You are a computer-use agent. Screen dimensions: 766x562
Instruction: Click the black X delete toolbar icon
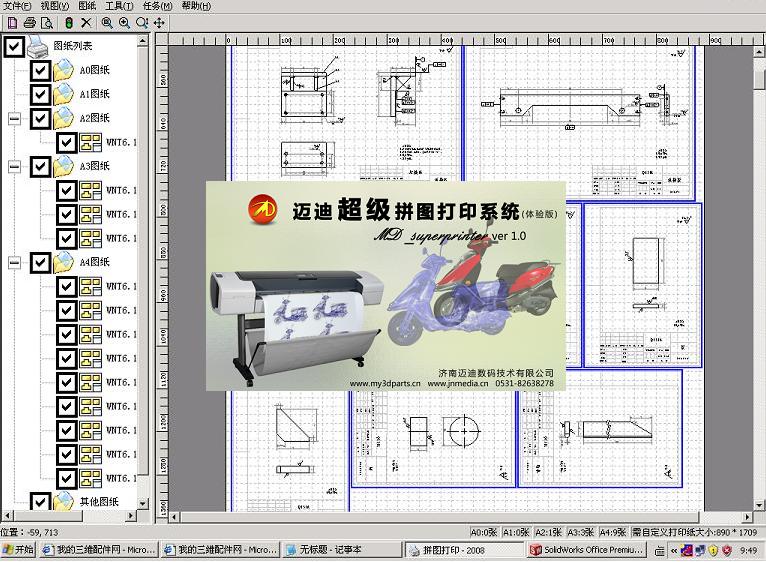pos(86,22)
